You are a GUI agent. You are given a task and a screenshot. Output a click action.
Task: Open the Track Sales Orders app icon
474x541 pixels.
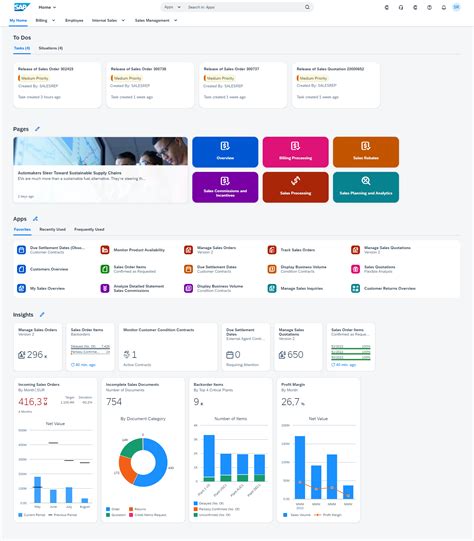click(272, 250)
